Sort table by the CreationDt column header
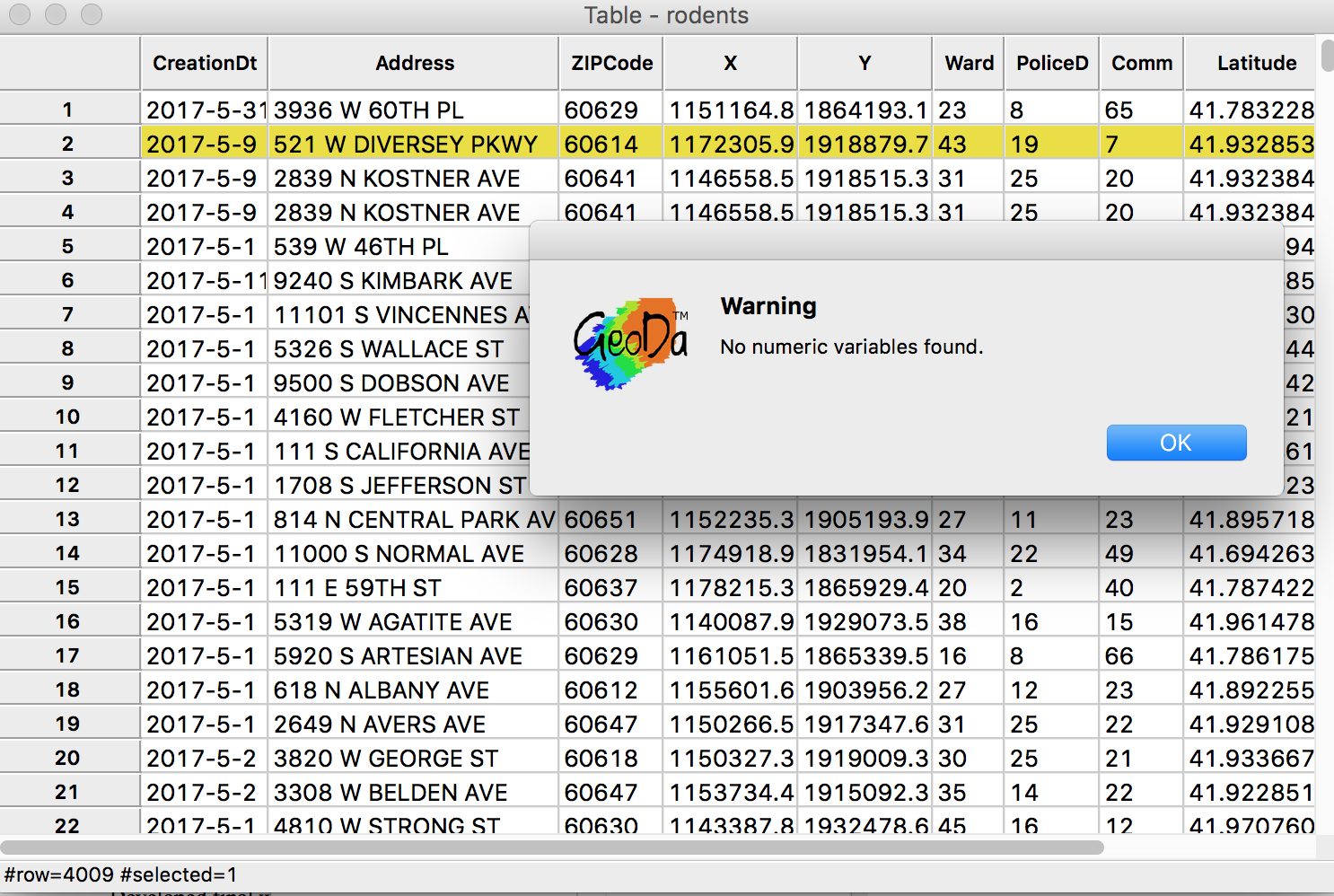The height and width of the screenshot is (896, 1334). (204, 63)
